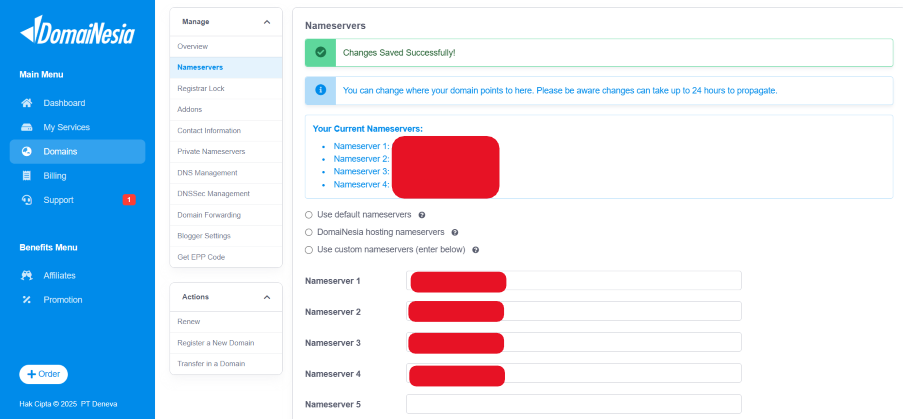903x419 pixels.
Task: Open Get EPP Code page
Action: point(199,257)
